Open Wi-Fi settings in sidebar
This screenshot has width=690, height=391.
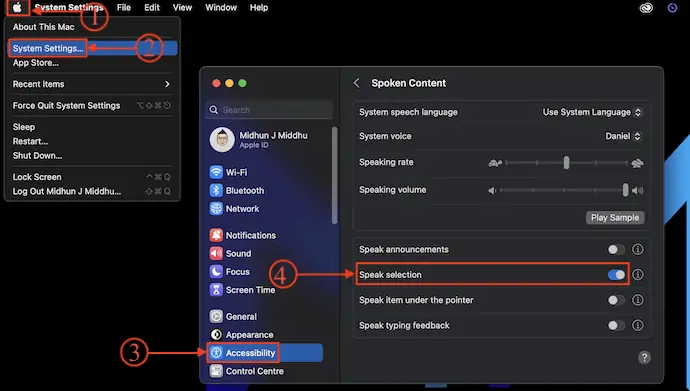coord(229,172)
